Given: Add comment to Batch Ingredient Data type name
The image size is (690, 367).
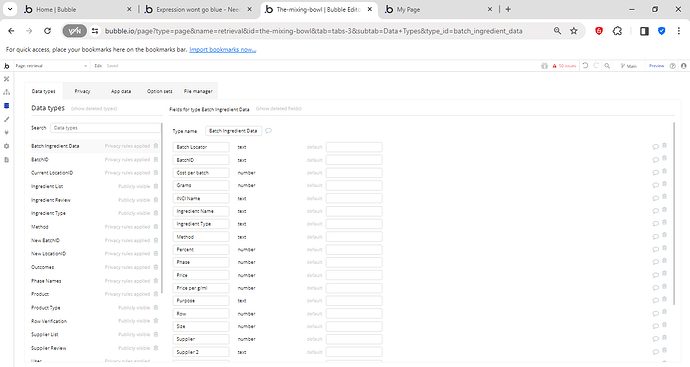Looking at the screenshot, I should point(268,131).
